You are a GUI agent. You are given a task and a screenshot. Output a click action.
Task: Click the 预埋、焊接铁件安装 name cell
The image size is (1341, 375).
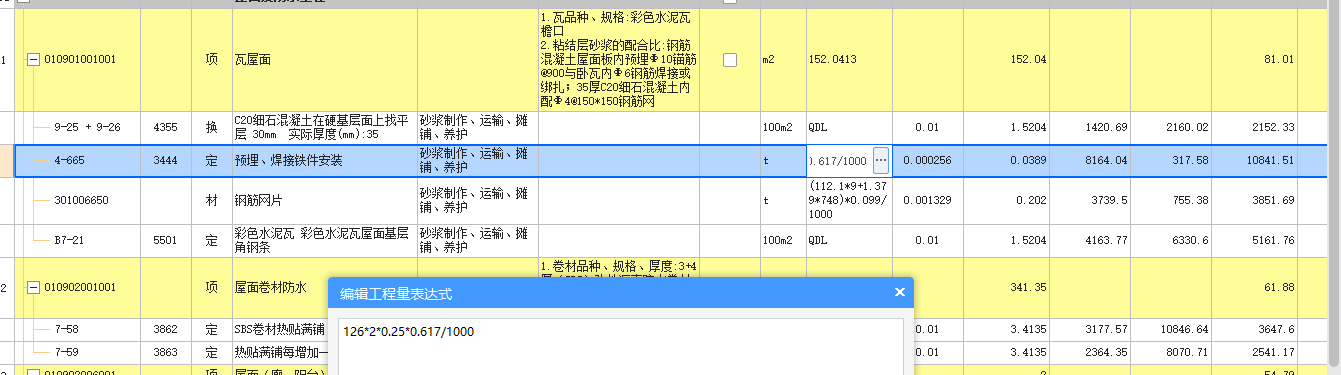(324, 160)
